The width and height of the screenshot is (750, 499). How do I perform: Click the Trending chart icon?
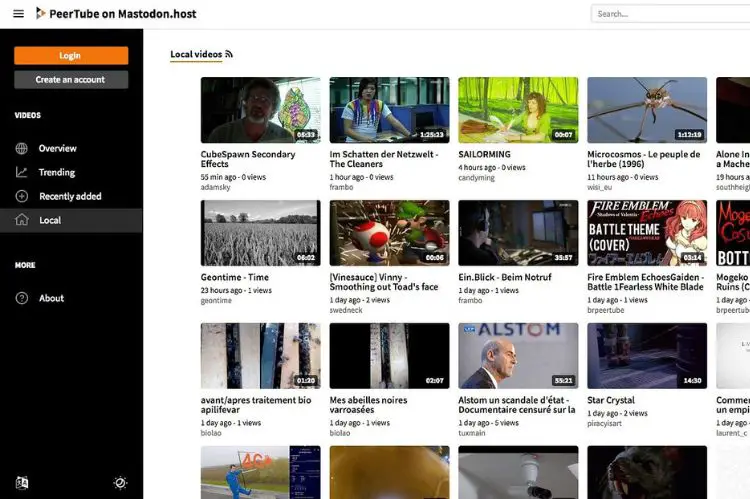(x=22, y=172)
